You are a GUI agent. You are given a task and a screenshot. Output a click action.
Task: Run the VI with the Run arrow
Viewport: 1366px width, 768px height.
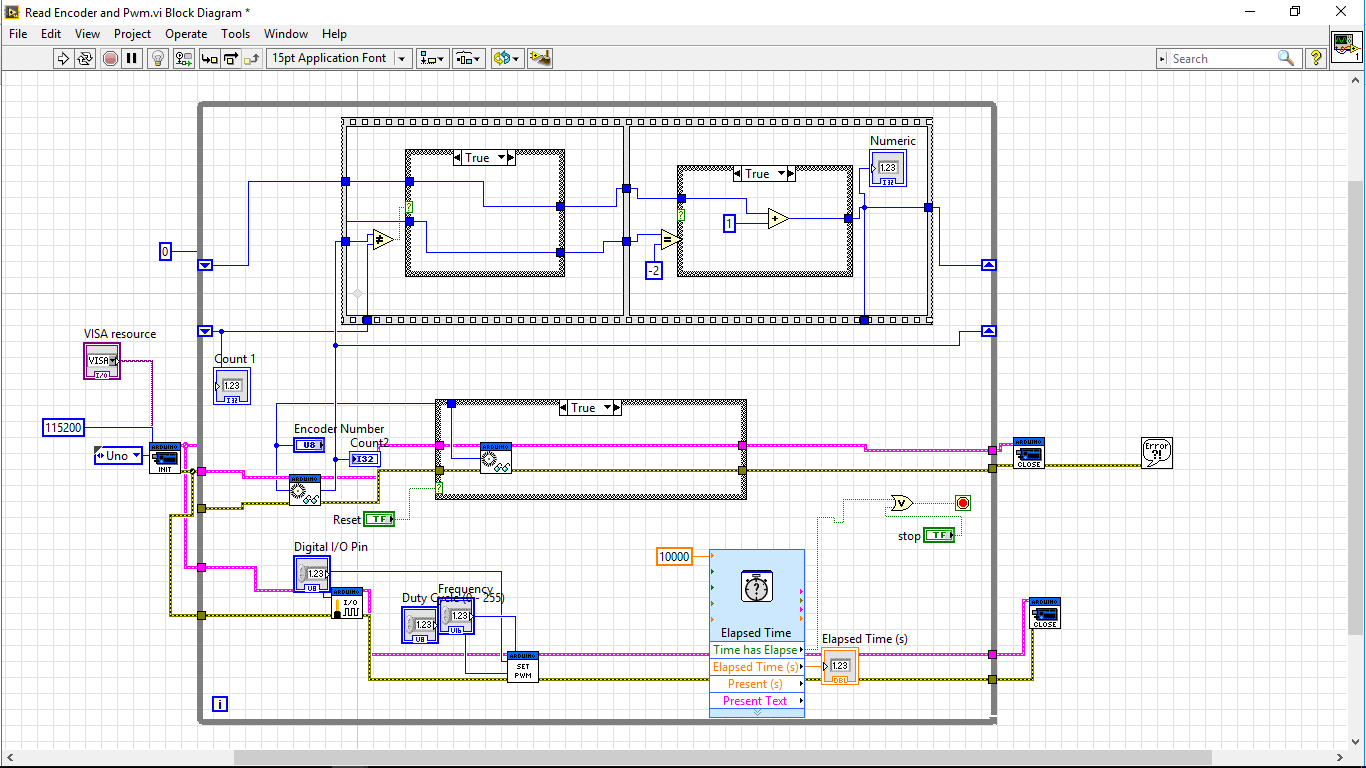click(x=63, y=58)
